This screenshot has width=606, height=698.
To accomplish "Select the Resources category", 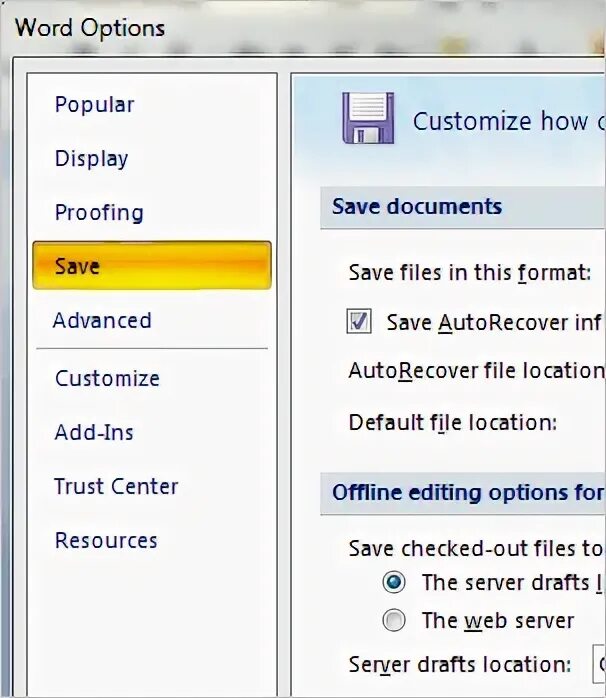I will (x=106, y=540).
